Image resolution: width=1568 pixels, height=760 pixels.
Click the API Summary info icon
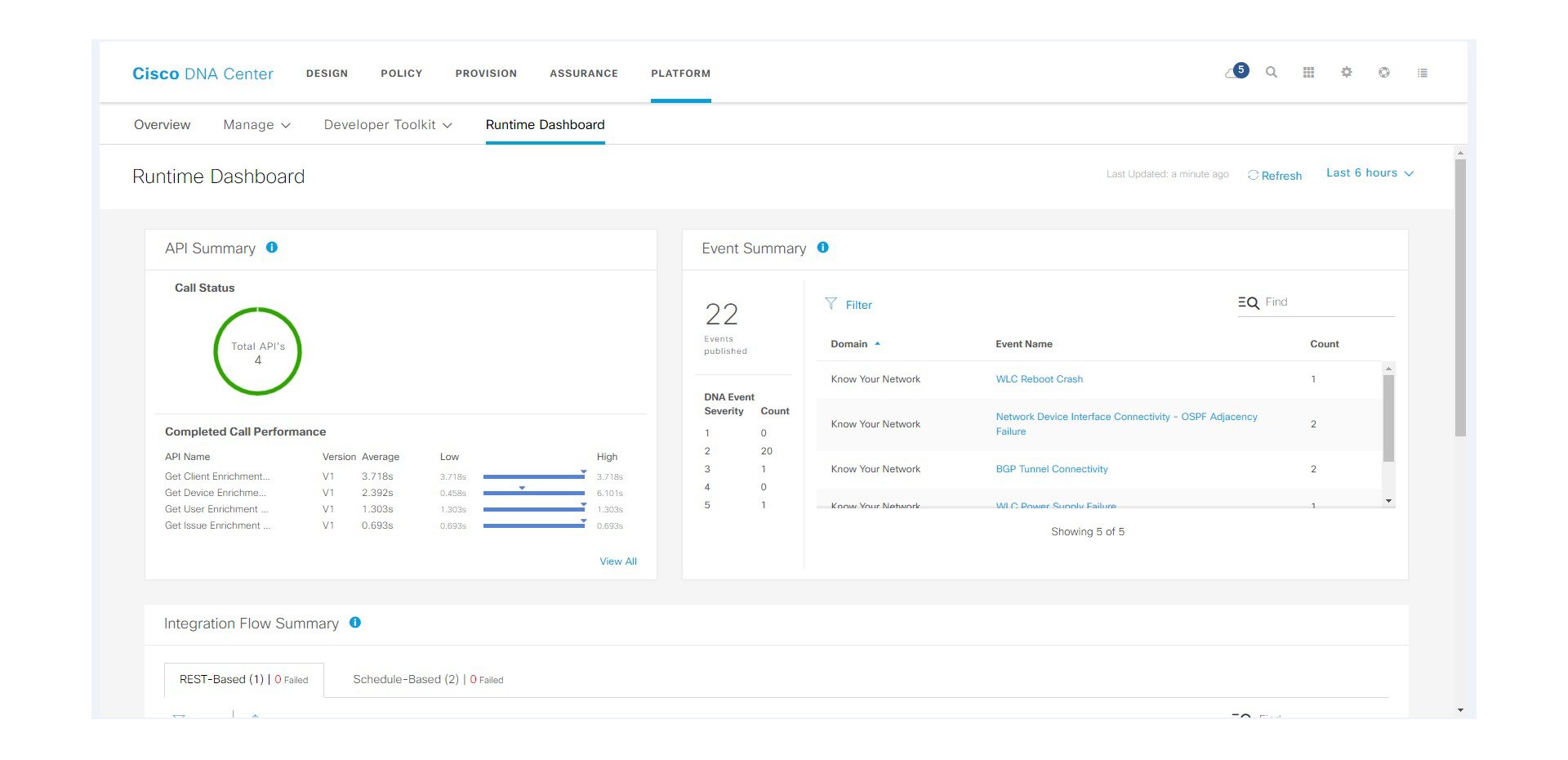click(272, 247)
